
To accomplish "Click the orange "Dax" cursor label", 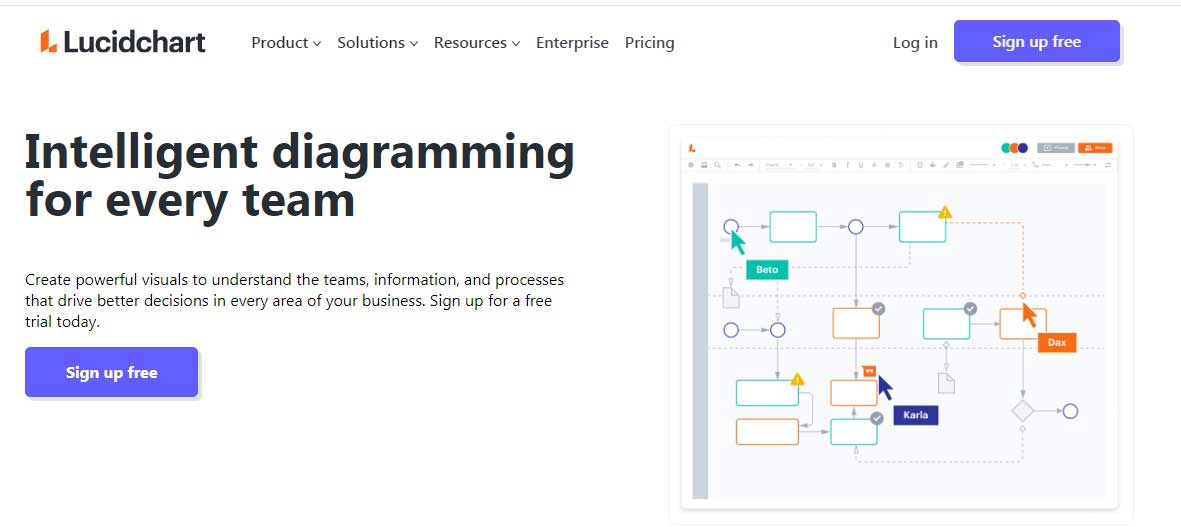I will (1057, 343).
